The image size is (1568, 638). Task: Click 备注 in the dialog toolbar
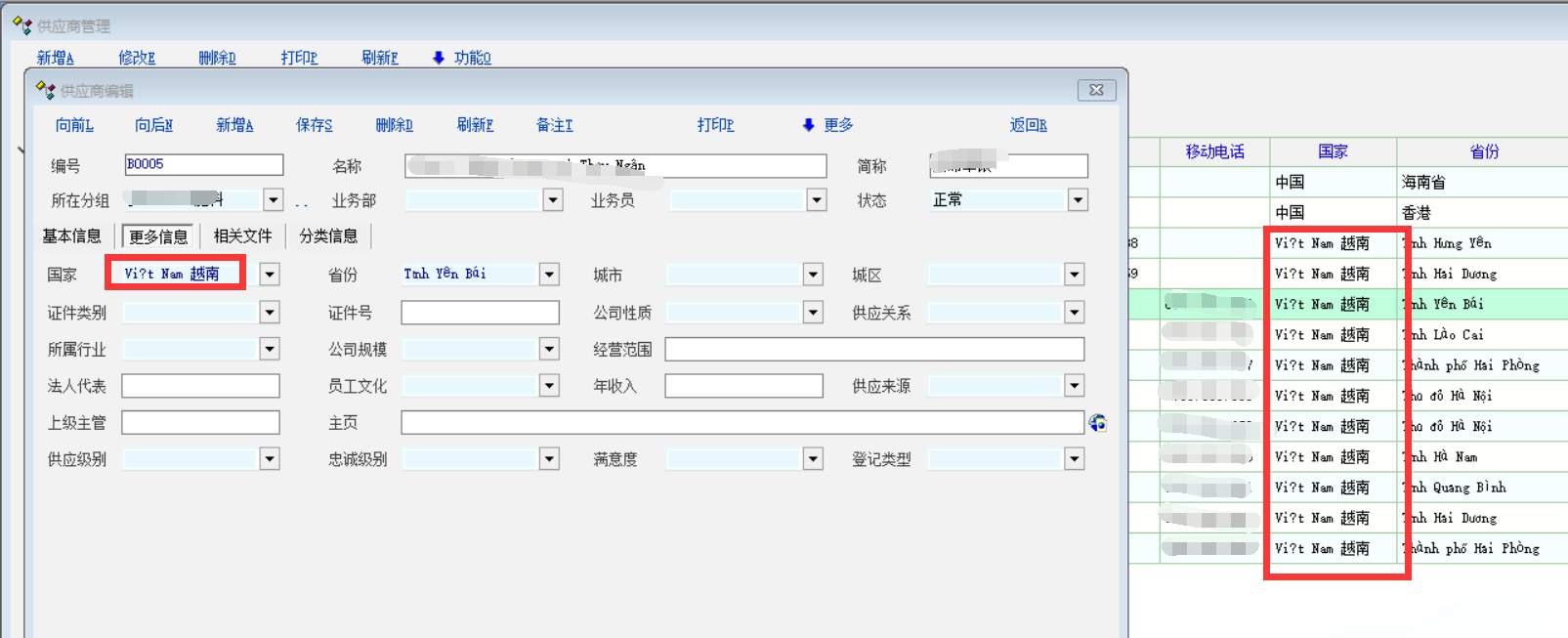[x=554, y=125]
